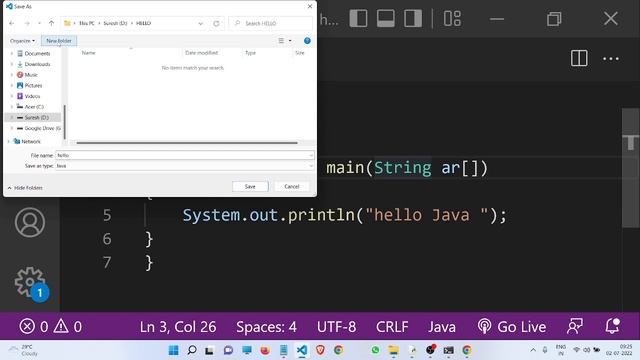Sort by the Date modified column
Screen dimensions: 640x360
(x=201, y=53)
